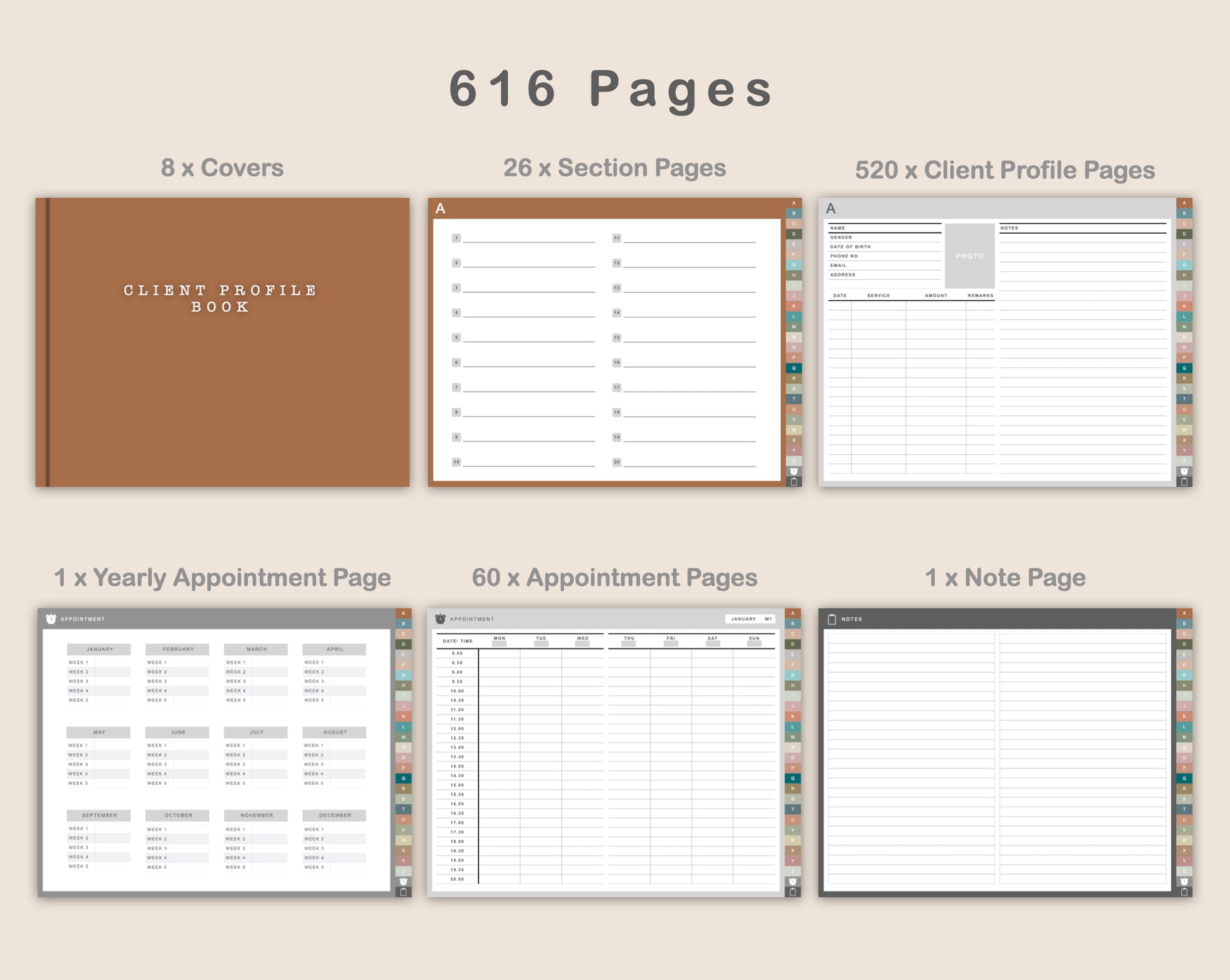Viewport: 1230px width, 980px height.
Task: Click clipboard tab on Client Profile page
Action: pos(1184,481)
